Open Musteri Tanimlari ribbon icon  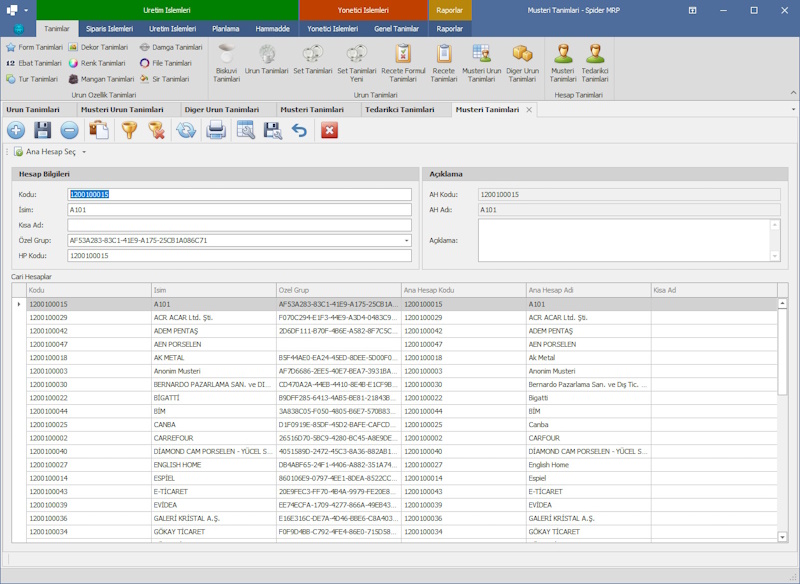pos(563,63)
